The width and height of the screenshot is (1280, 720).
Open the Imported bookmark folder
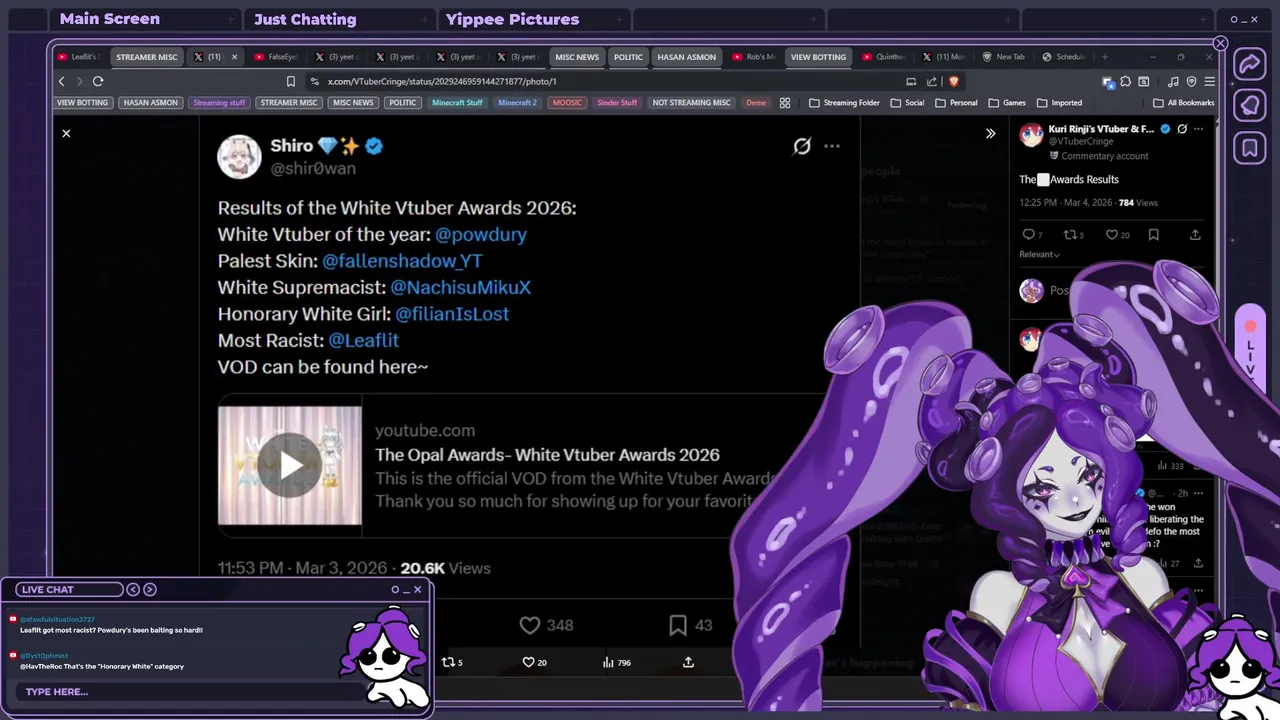[x=1059, y=103]
